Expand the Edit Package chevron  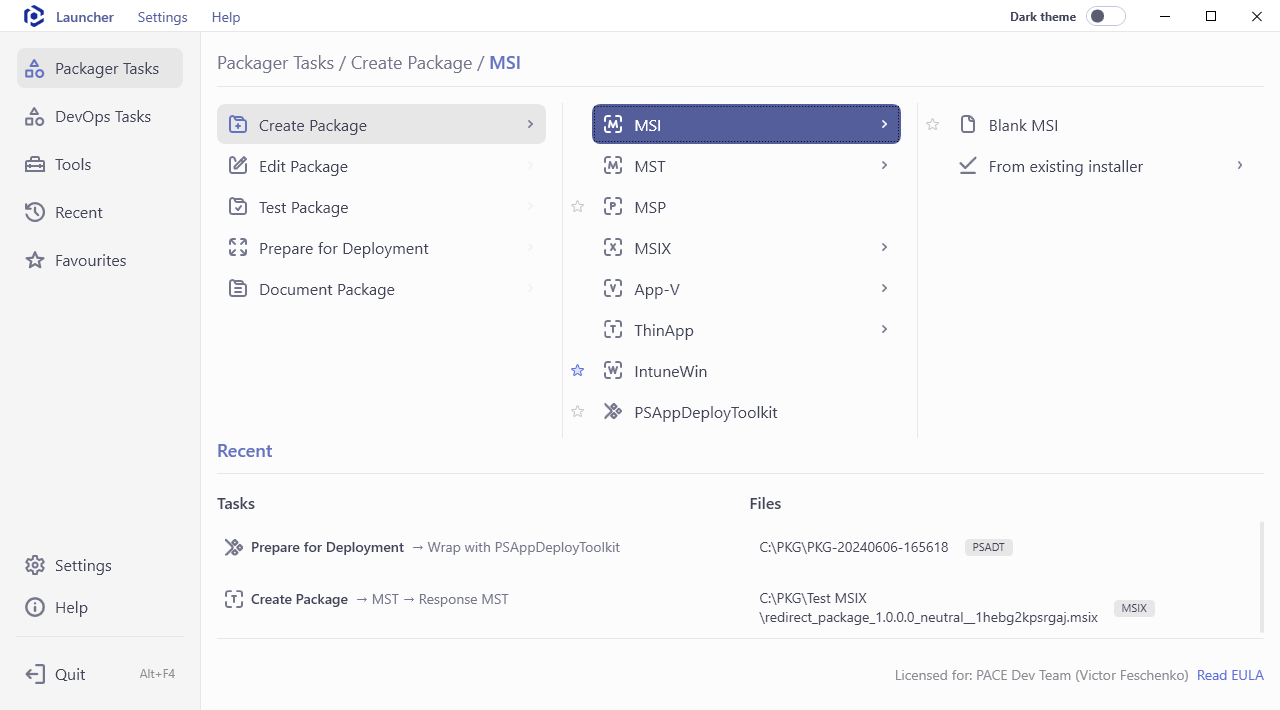[529, 165]
